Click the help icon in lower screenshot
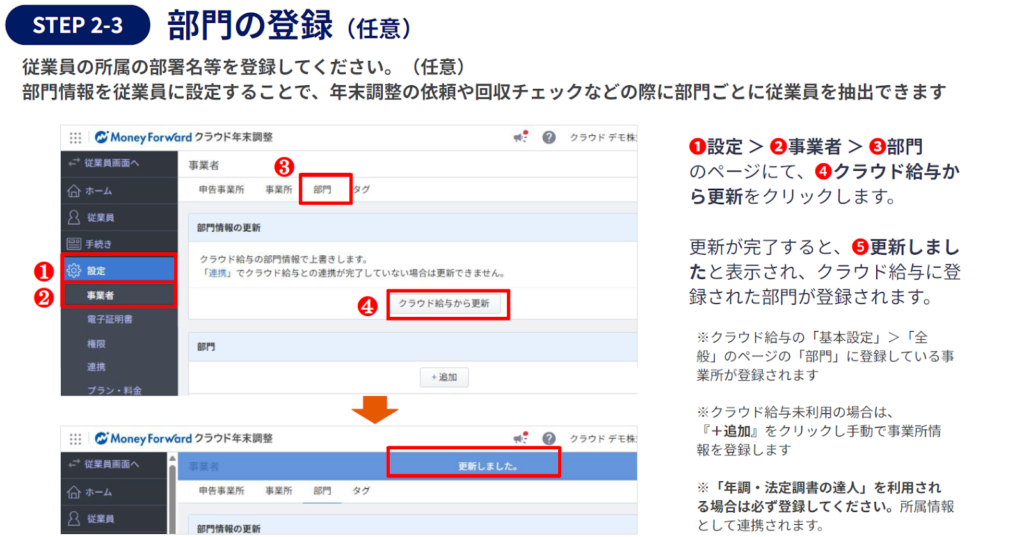The width and height of the screenshot is (1024, 537). click(x=549, y=438)
